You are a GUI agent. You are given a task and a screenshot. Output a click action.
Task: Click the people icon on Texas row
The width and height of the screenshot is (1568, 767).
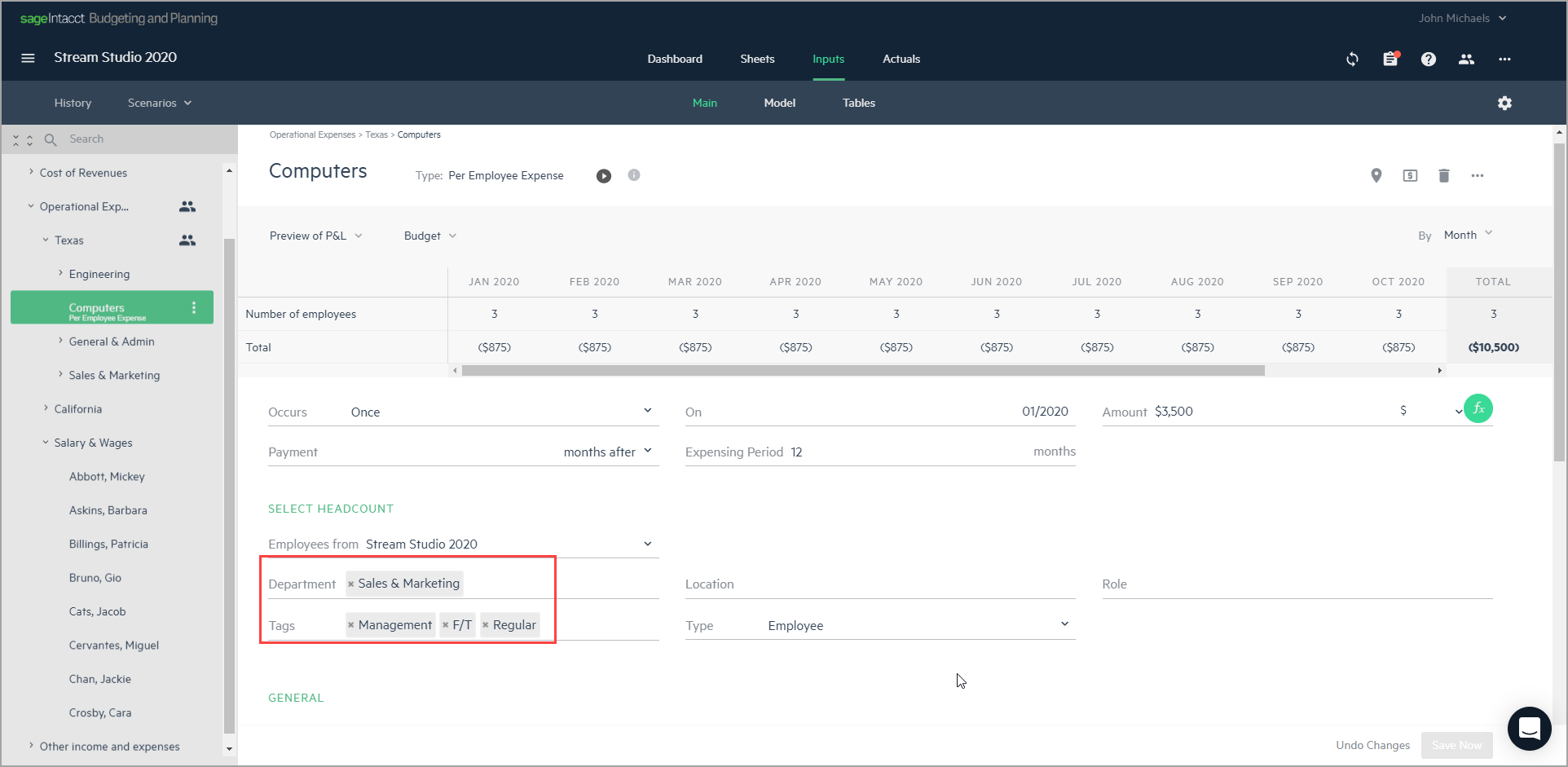pos(187,240)
